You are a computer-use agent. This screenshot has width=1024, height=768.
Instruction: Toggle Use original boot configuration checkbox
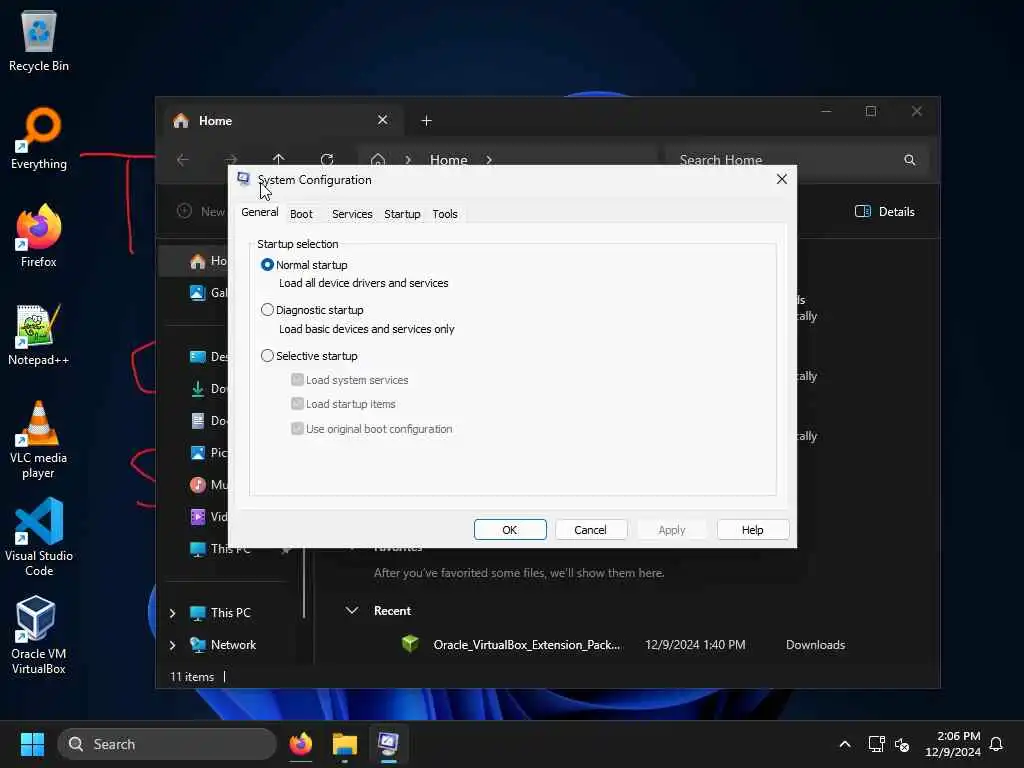(x=297, y=428)
